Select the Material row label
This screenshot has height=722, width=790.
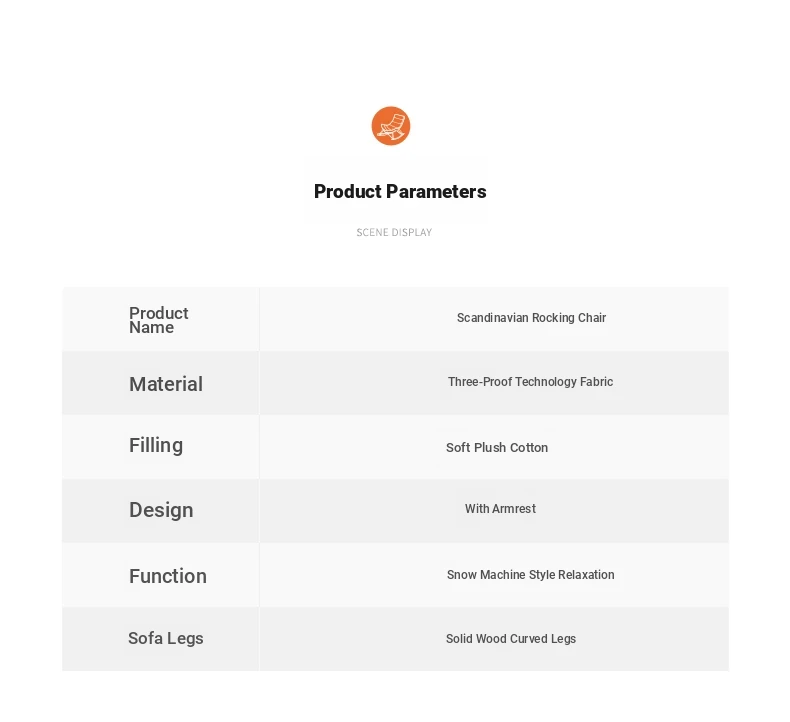pos(166,384)
